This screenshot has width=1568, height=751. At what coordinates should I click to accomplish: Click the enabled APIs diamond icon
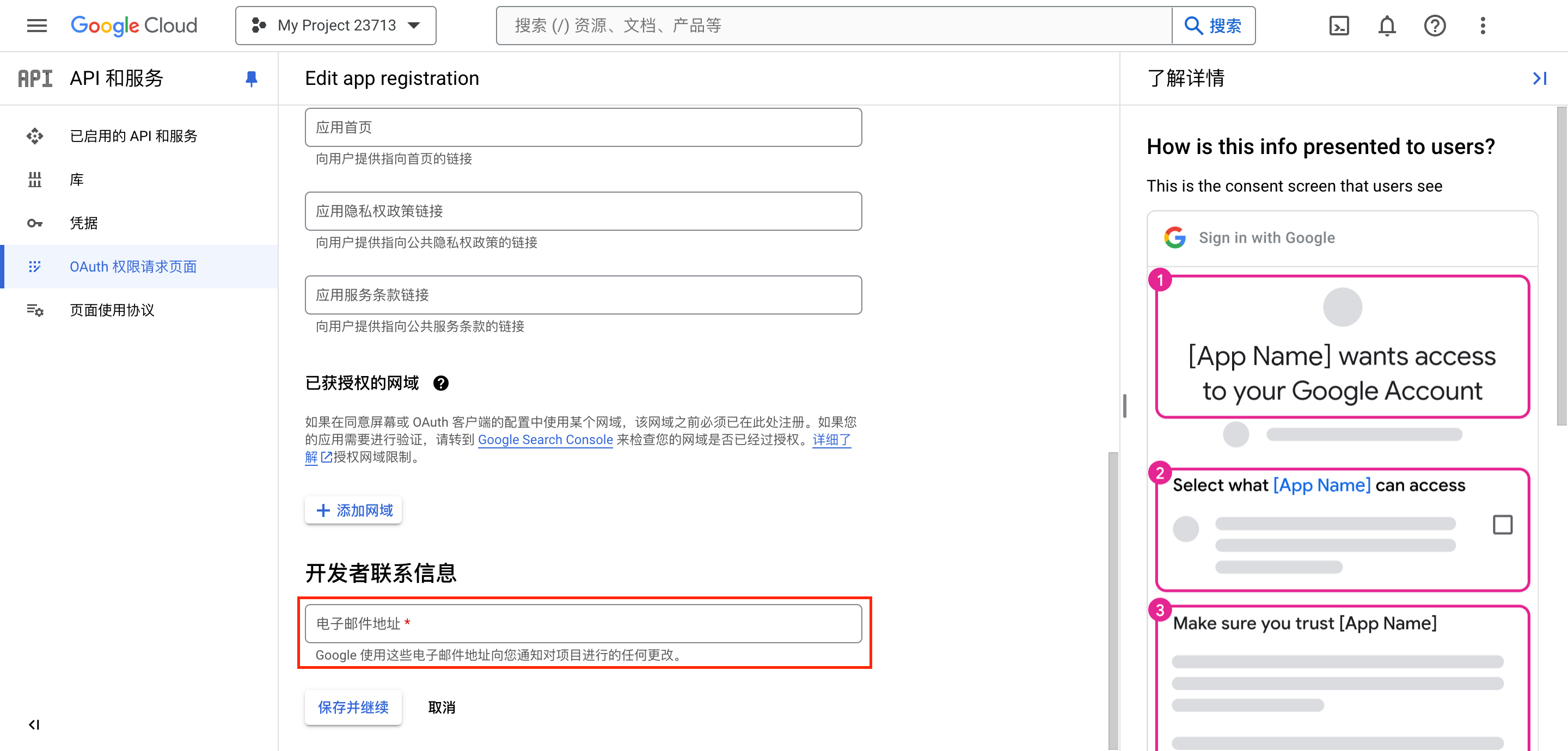[x=35, y=136]
